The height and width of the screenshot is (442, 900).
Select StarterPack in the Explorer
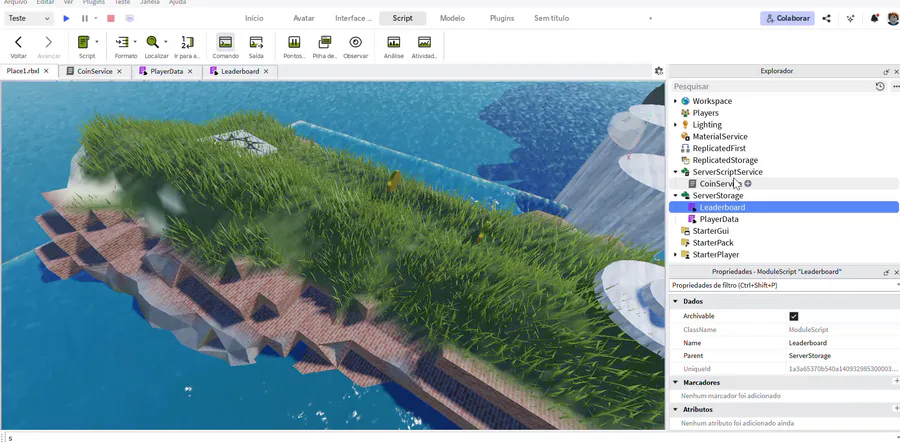pyautogui.click(x=712, y=243)
